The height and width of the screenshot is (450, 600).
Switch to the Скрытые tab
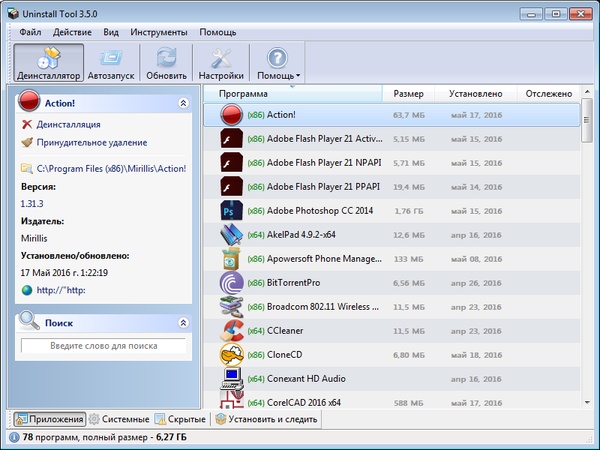182,419
